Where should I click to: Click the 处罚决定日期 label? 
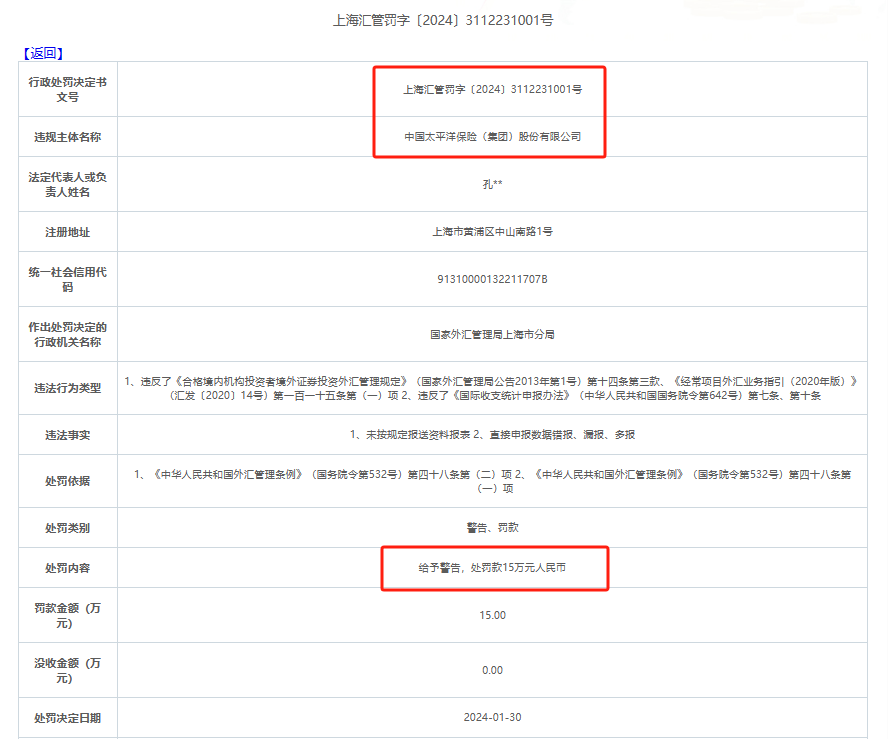[x=67, y=718]
